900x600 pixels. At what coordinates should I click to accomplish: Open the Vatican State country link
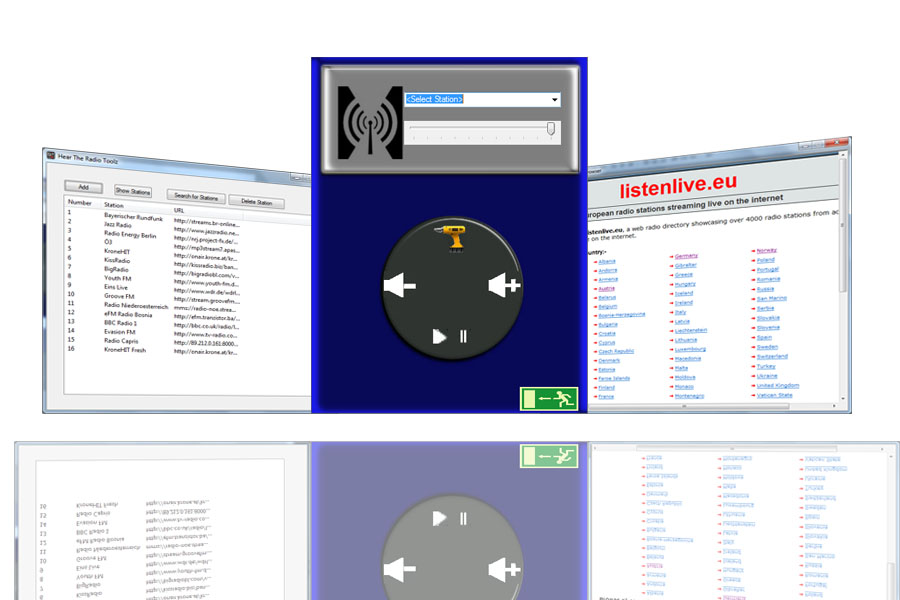tap(774, 395)
